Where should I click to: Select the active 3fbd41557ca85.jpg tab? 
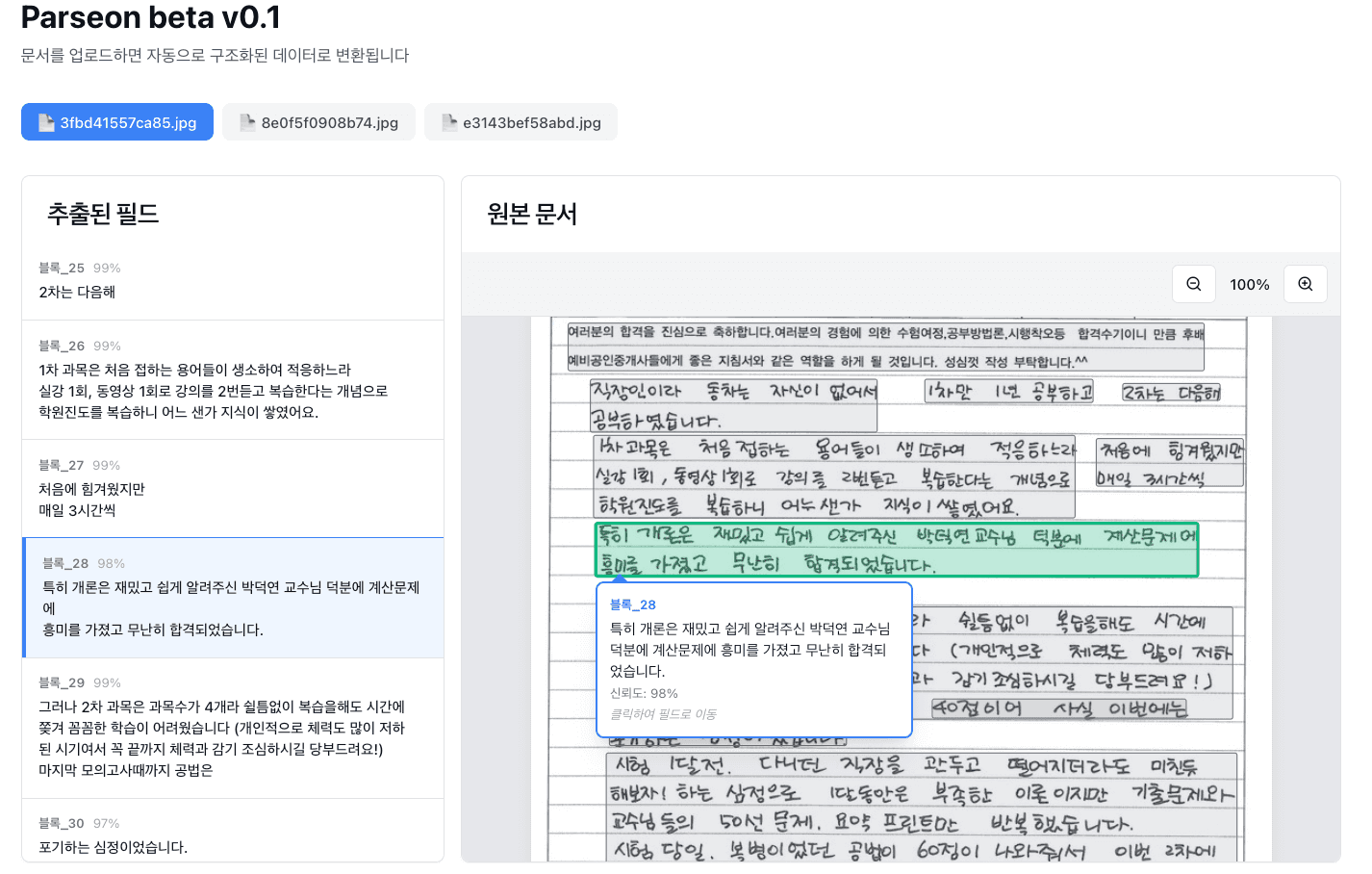117,122
